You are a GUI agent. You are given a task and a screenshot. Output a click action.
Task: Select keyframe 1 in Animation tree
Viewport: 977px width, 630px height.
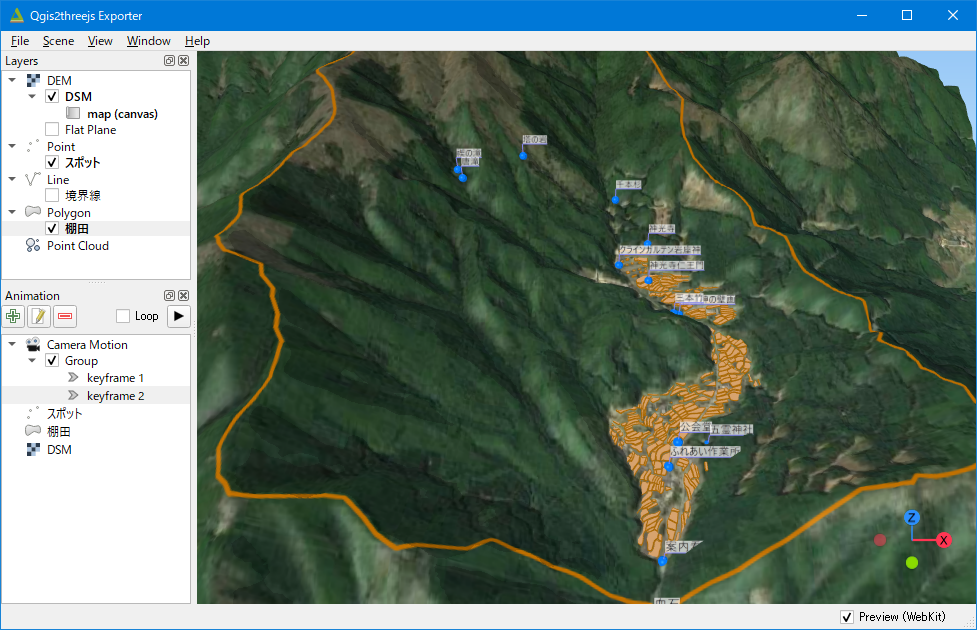point(115,378)
